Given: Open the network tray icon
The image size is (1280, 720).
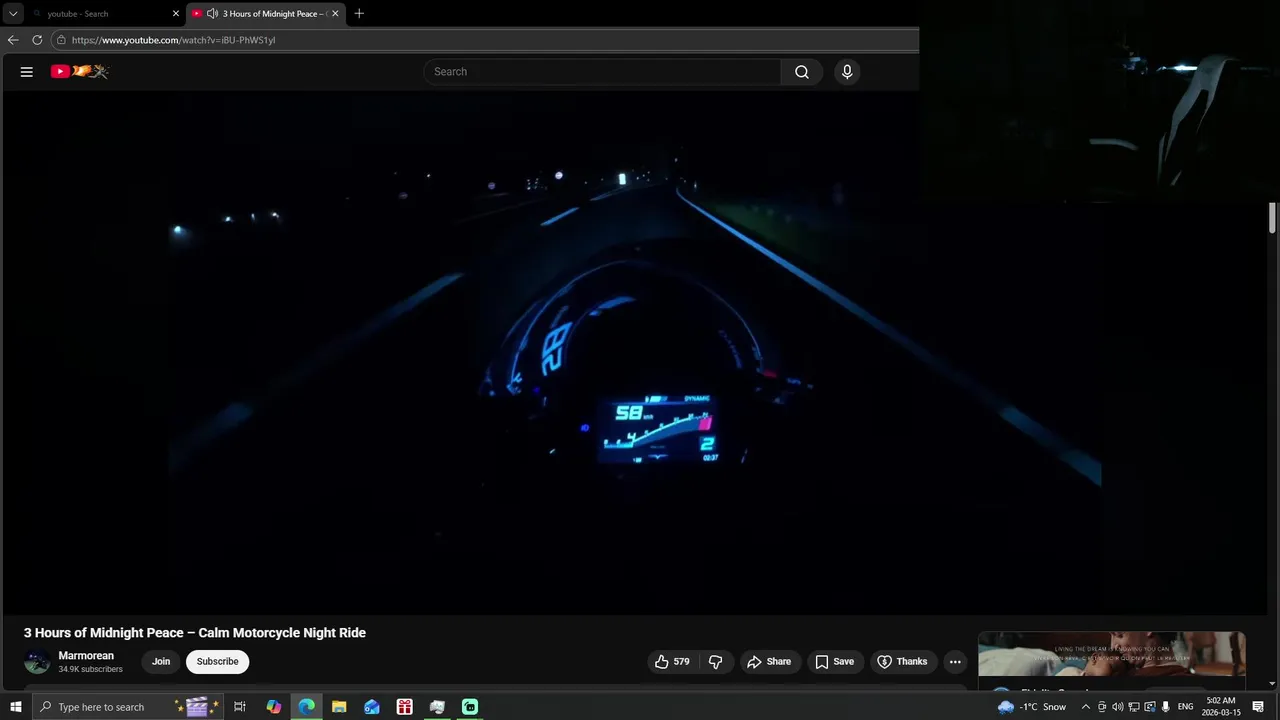Looking at the screenshot, I should (1134, 707).
